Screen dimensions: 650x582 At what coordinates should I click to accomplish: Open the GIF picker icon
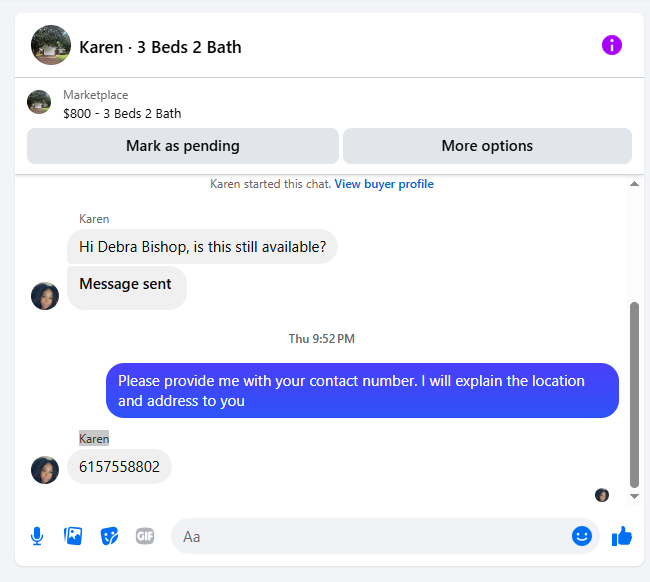145,536
